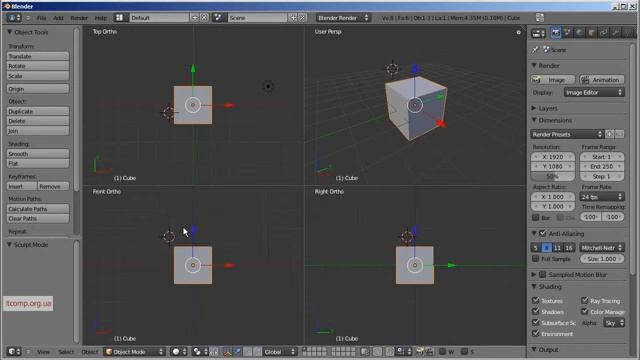Open Render properties tab camera icon

tap(556, 33)
